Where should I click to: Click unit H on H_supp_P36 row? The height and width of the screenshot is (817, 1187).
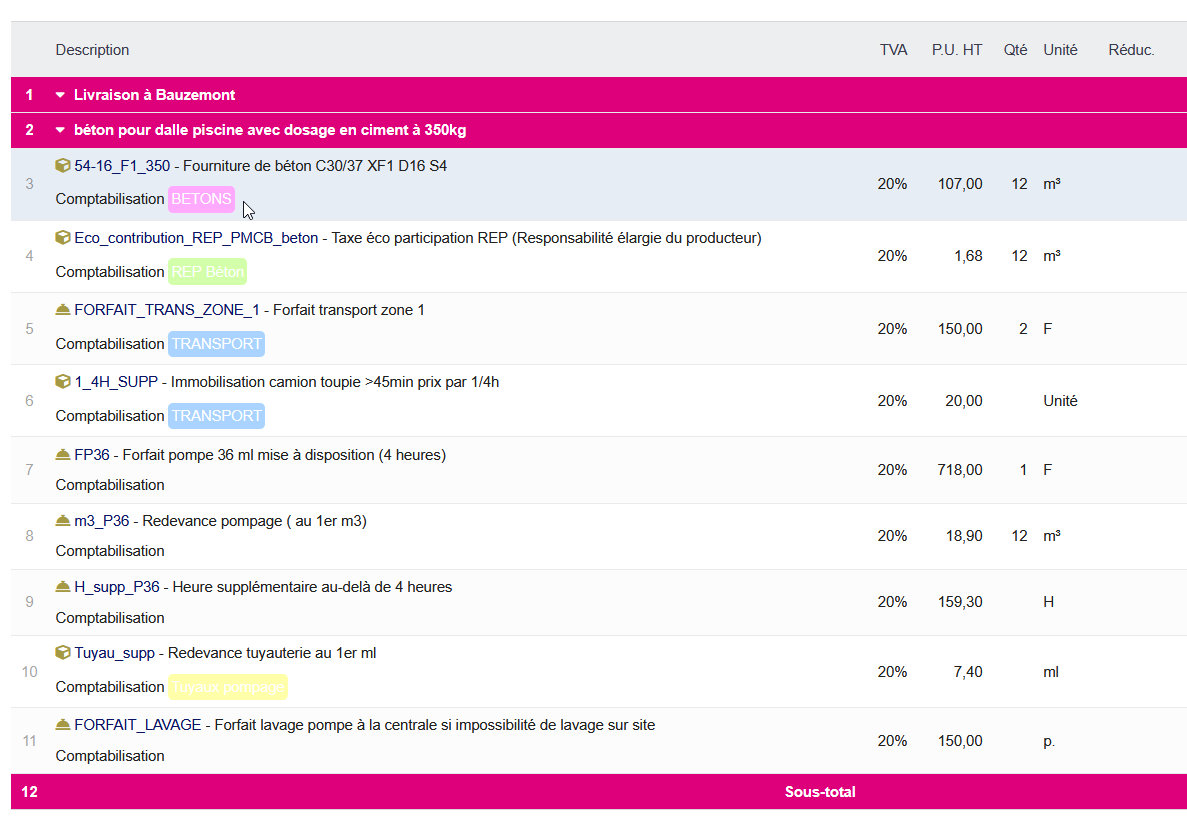(x=1048, y=602)
